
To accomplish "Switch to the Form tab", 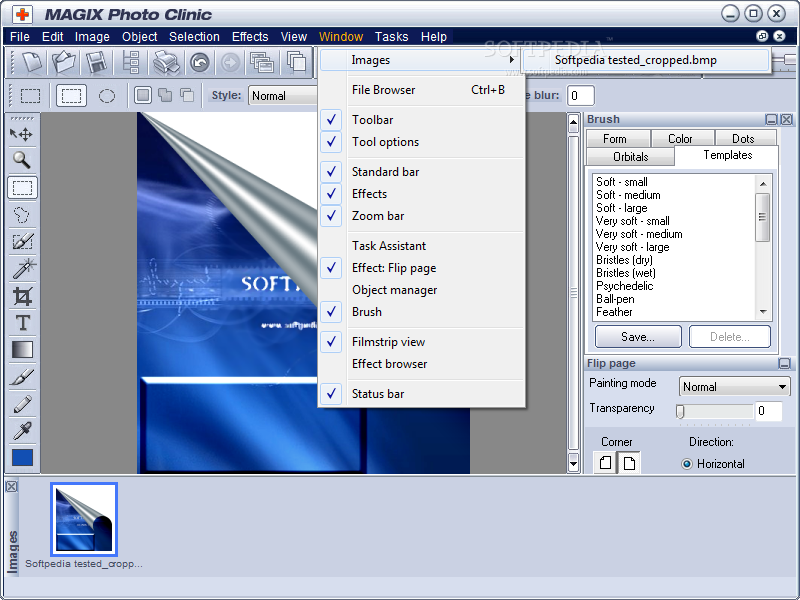I will (615, 139).
